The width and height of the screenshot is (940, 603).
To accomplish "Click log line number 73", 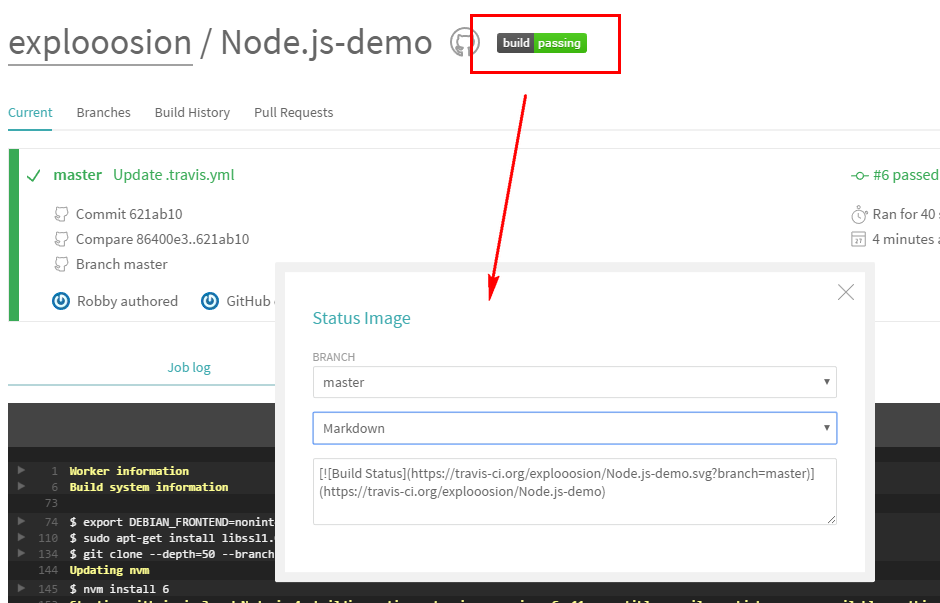I will tap(52, 503).
